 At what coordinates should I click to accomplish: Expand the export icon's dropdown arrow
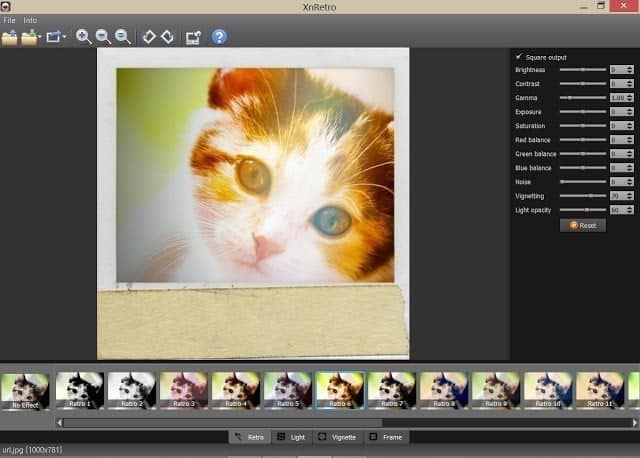click(x=64, y=37)
